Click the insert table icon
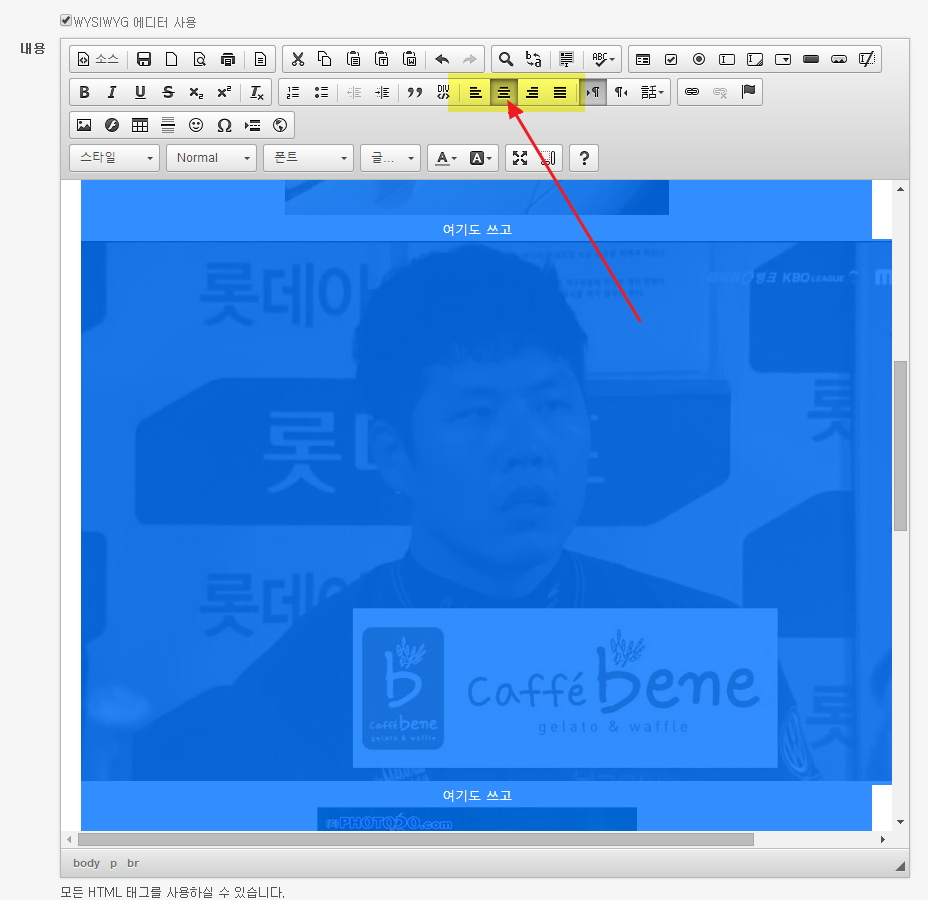928x900 pixels. [140, 126]
